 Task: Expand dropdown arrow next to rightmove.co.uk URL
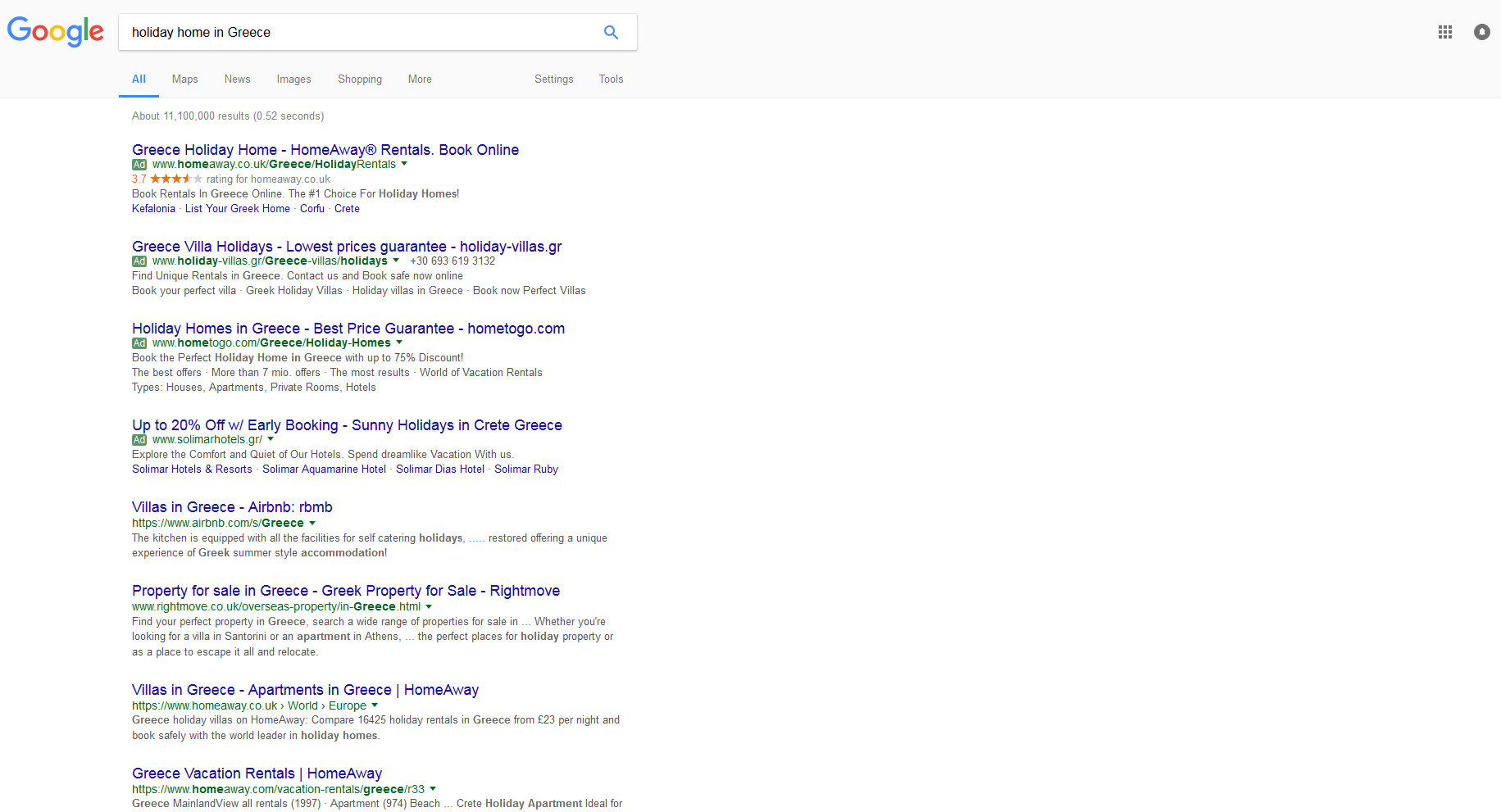(x=429, y=606)
